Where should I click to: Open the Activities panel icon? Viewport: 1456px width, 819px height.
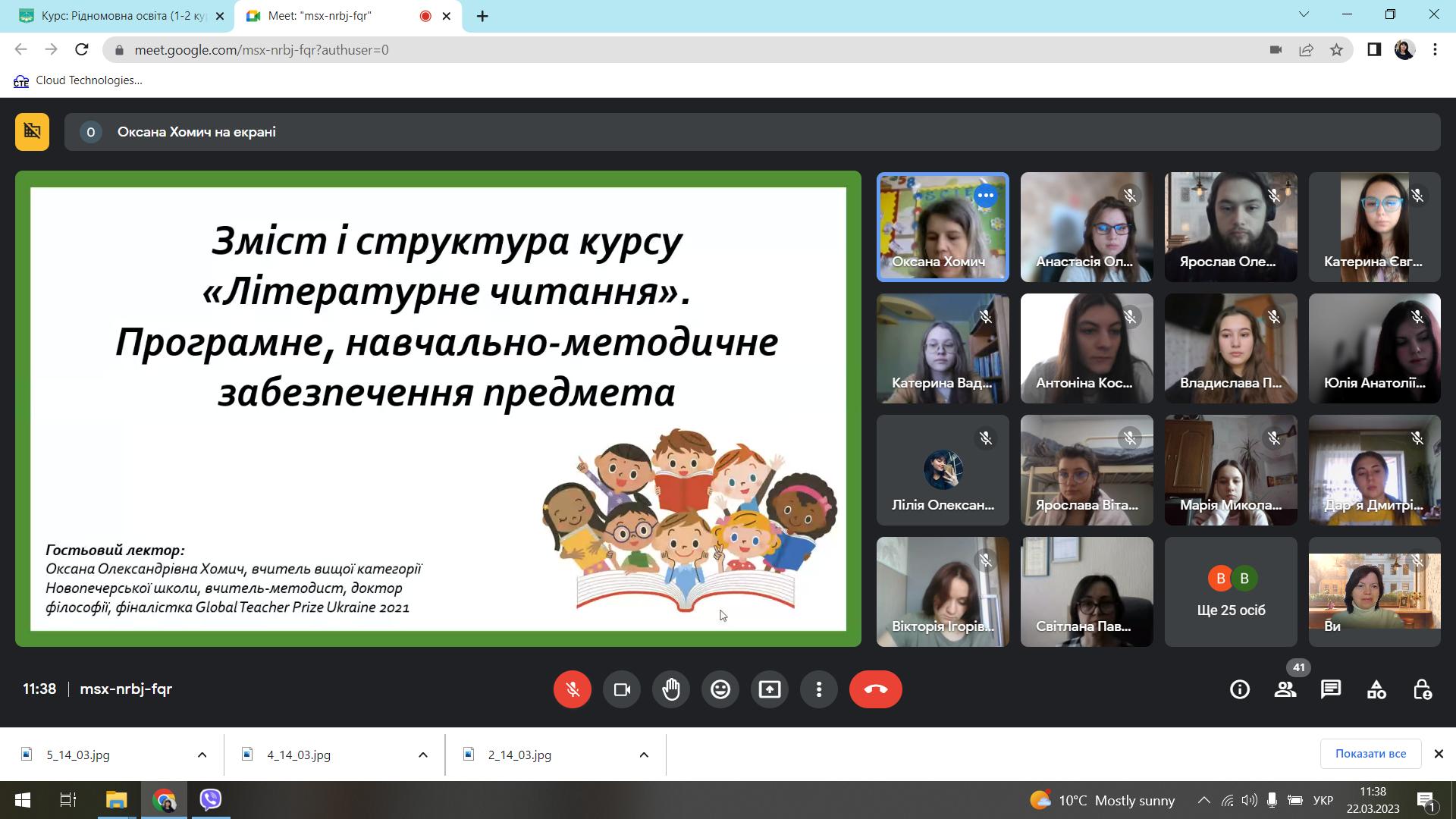click(1376, 689)
